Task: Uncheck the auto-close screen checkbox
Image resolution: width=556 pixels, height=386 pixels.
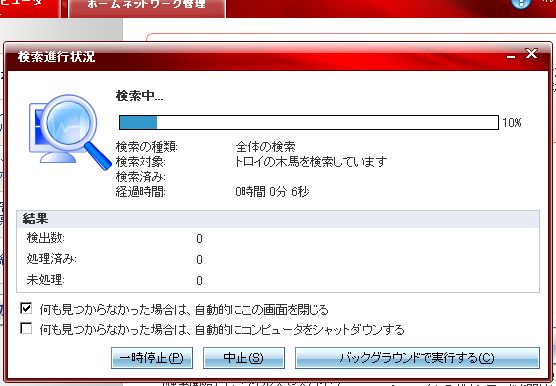Action: tap(26, 308)
